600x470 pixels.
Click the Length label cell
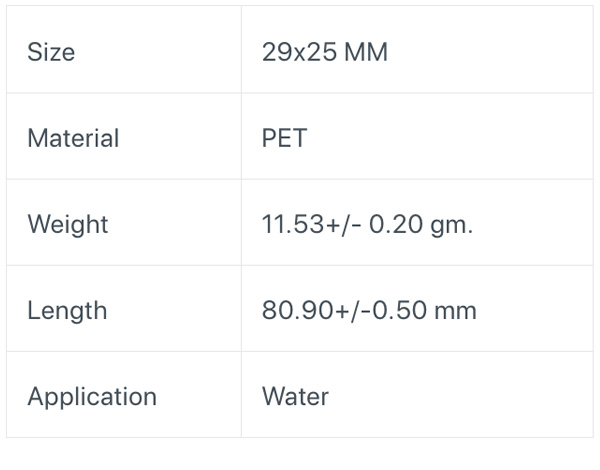tap(124, 308)
